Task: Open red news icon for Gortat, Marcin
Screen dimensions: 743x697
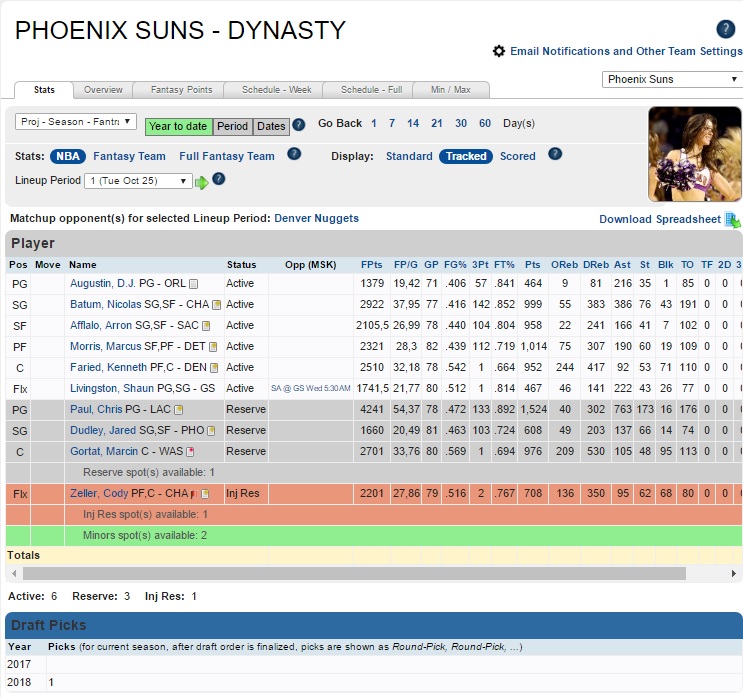Action: 190,452
